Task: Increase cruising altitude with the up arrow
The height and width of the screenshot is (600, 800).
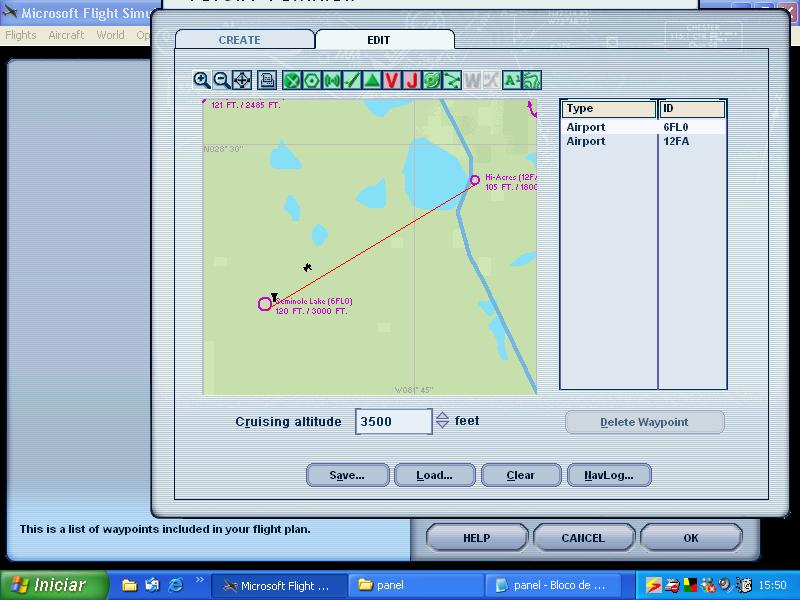Action: click(442, 416)
